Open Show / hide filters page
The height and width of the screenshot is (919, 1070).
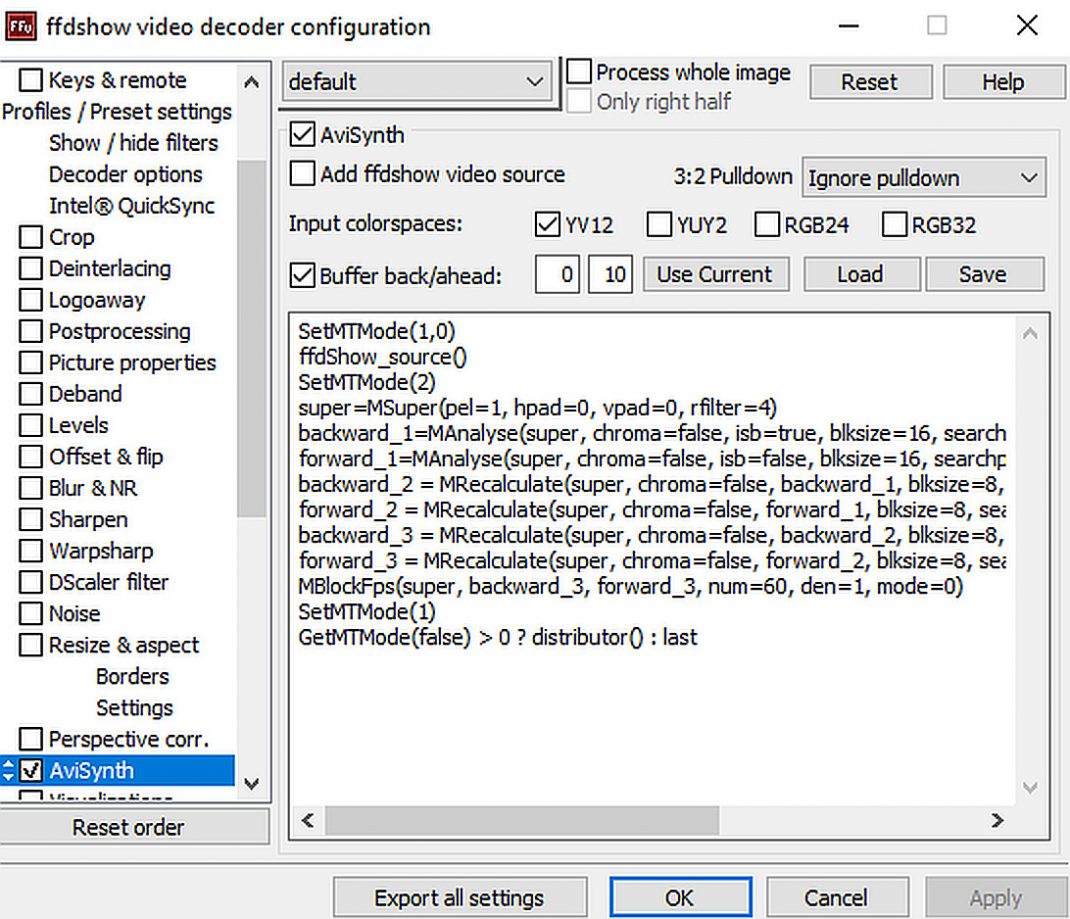pos(133,143)
